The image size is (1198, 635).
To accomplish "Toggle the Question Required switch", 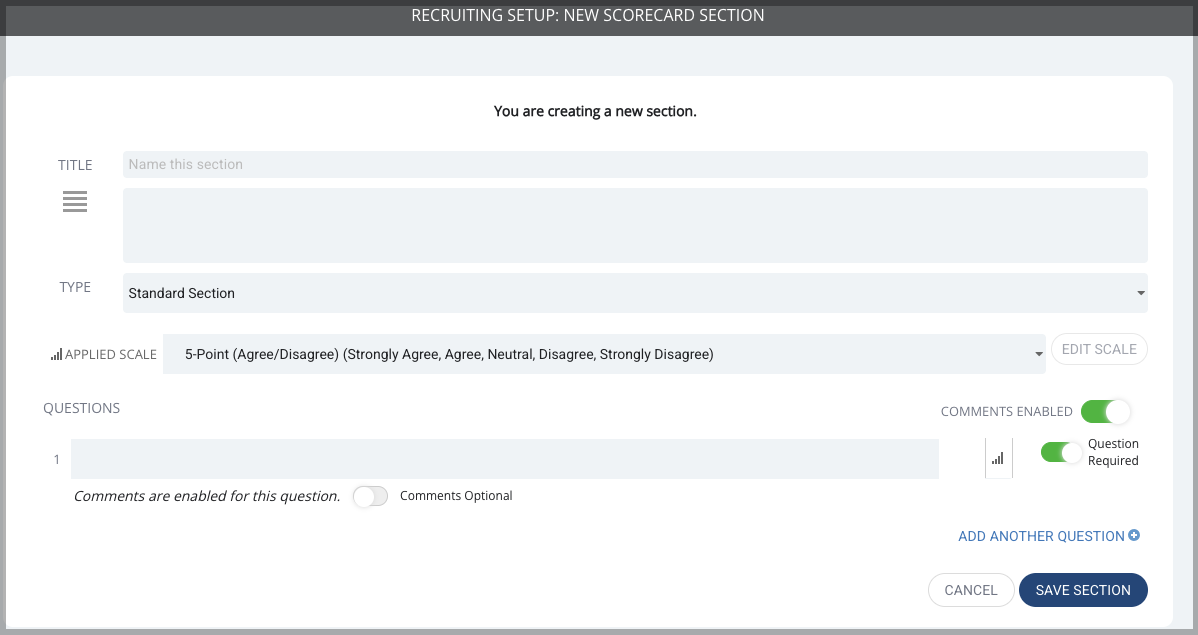I will coord(1061,452).
